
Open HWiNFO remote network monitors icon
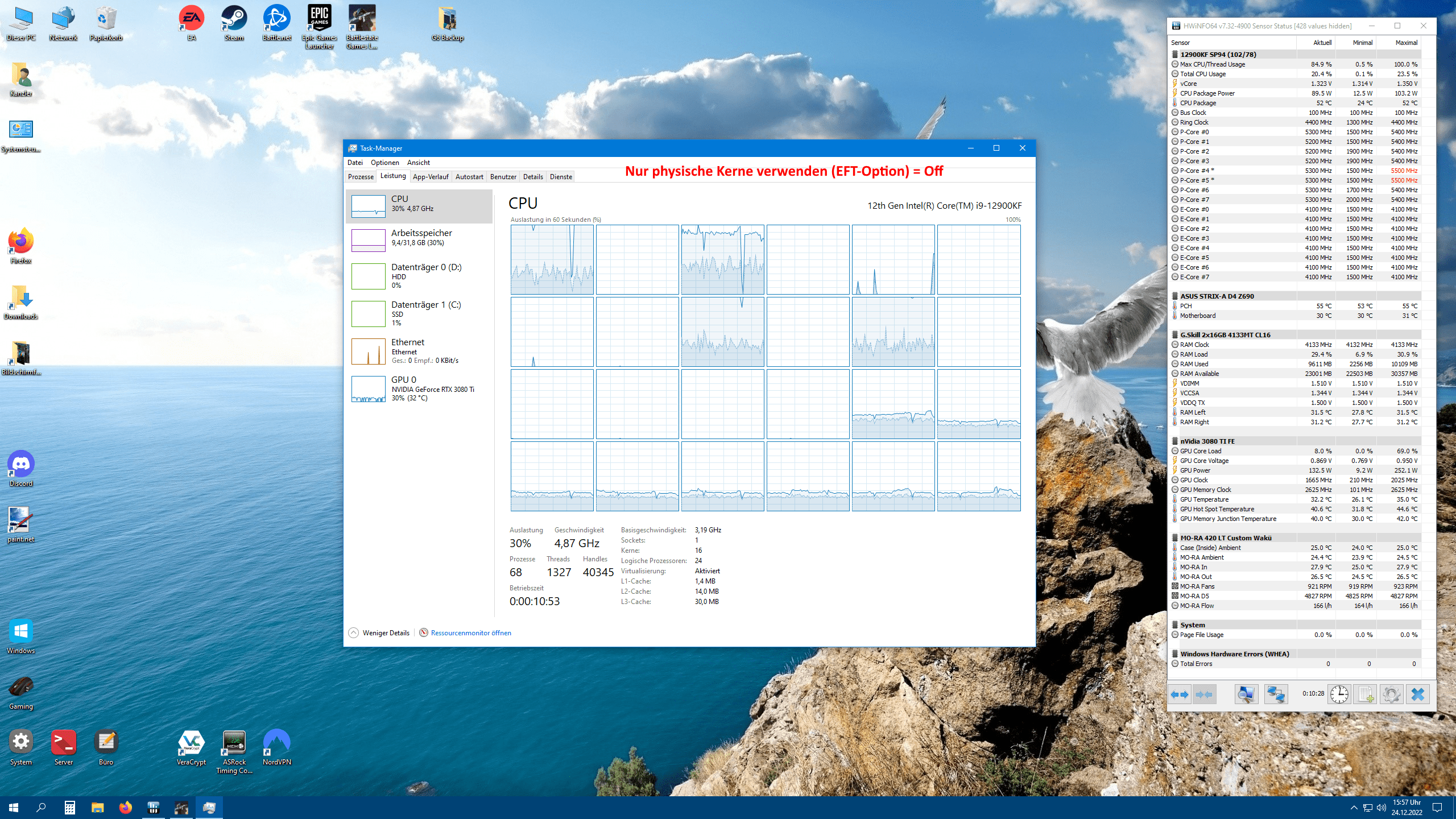[x=1276, y=694]
